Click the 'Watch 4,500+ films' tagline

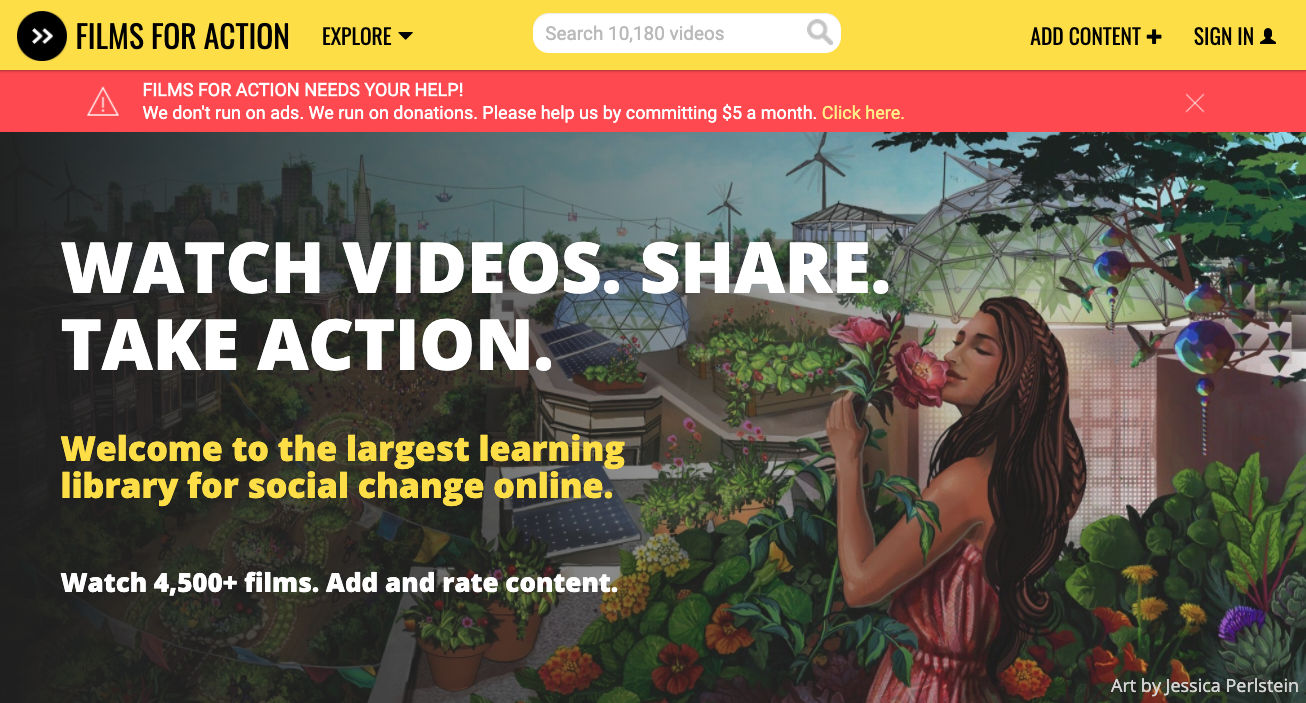339,582
